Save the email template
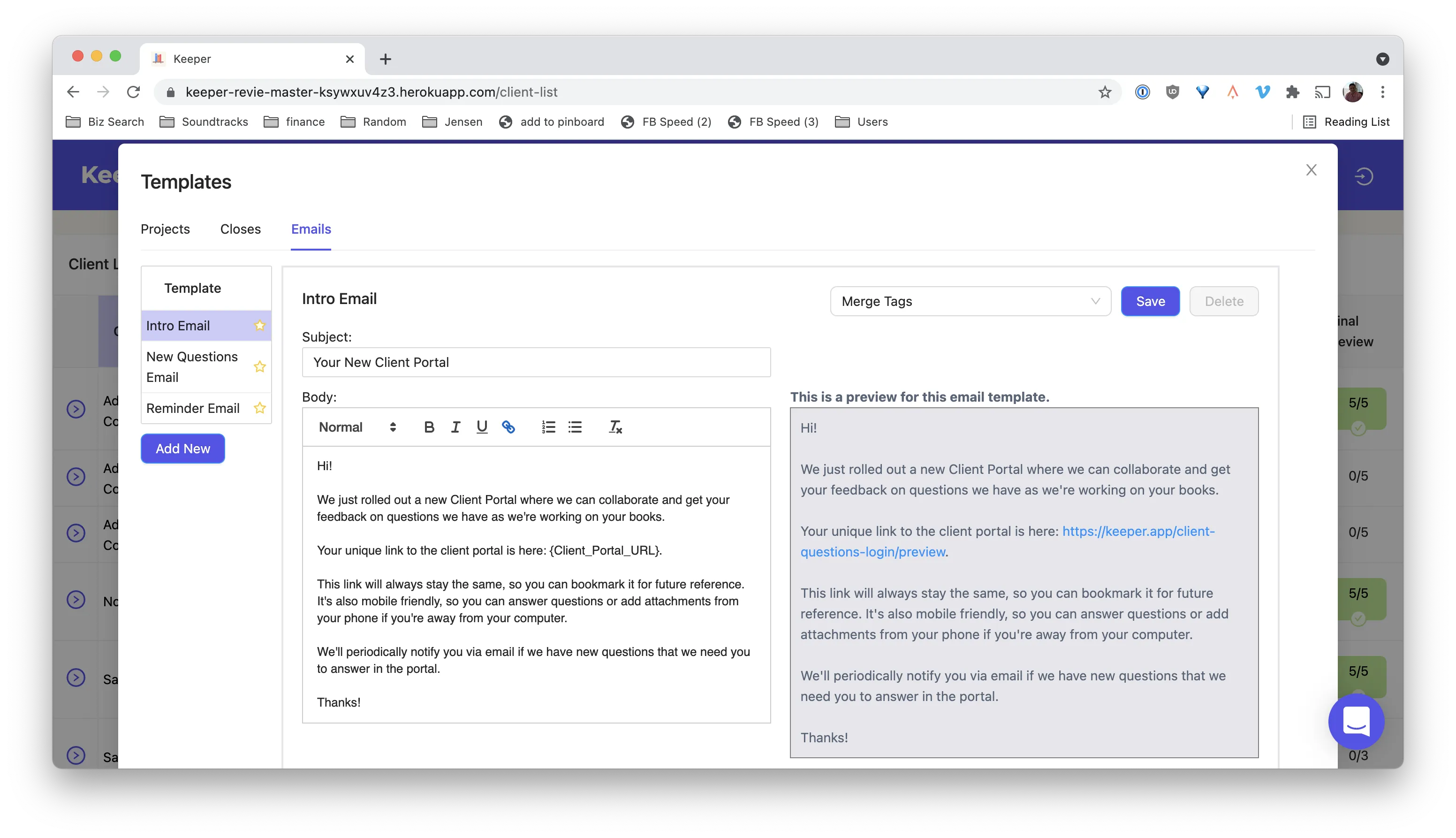Viewport: 1456px width, 838px height. 1150,301
